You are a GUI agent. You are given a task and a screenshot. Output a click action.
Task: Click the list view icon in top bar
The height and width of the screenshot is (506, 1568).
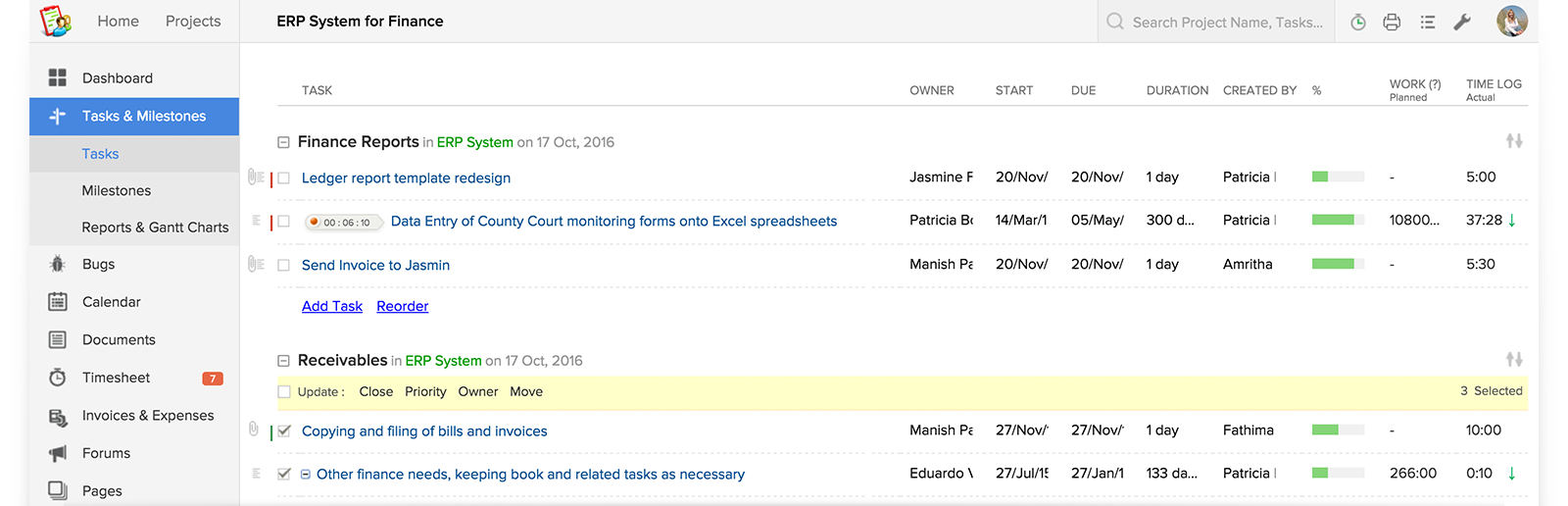point(1428,22)
